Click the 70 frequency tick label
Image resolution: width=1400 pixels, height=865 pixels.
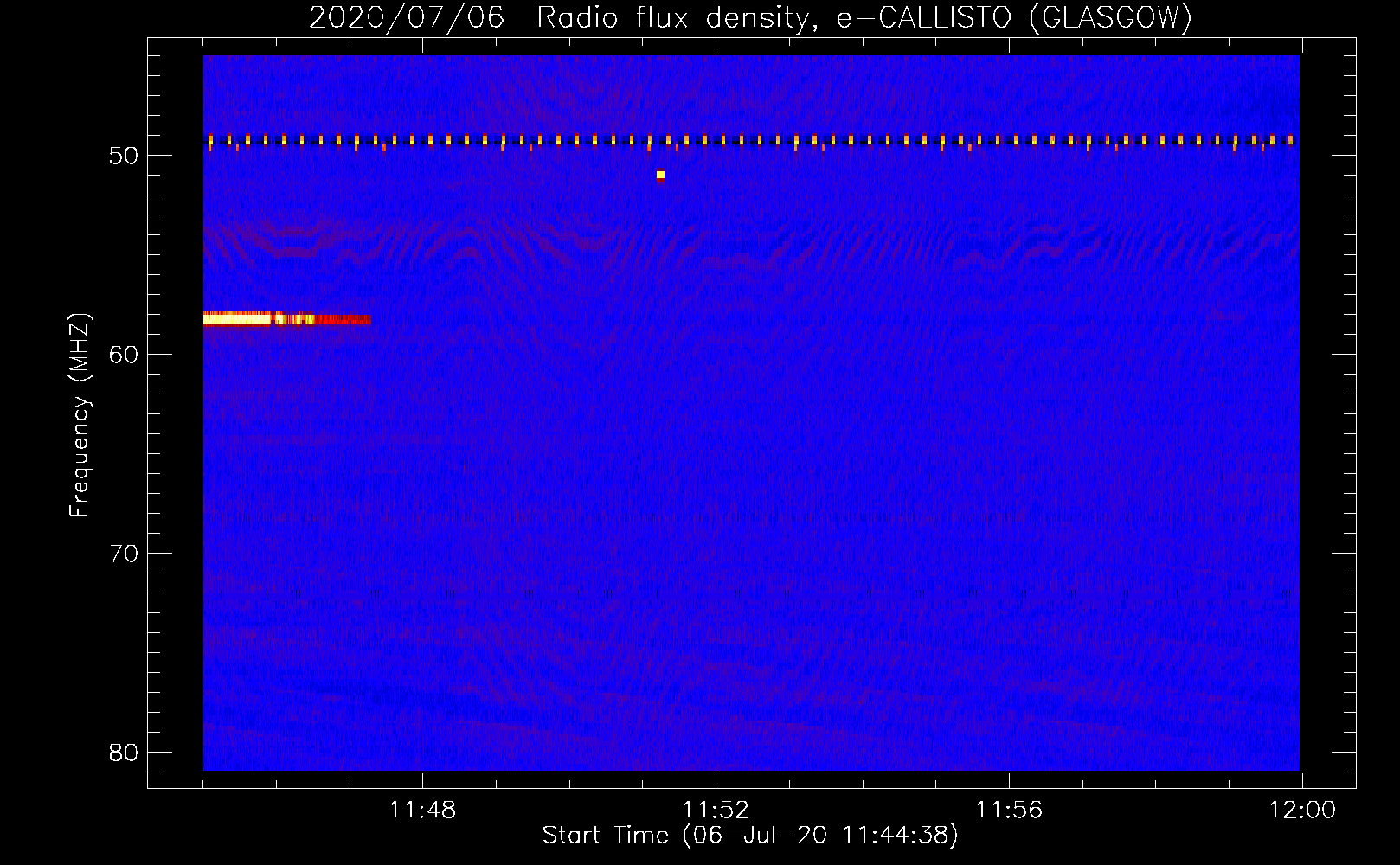125,554
